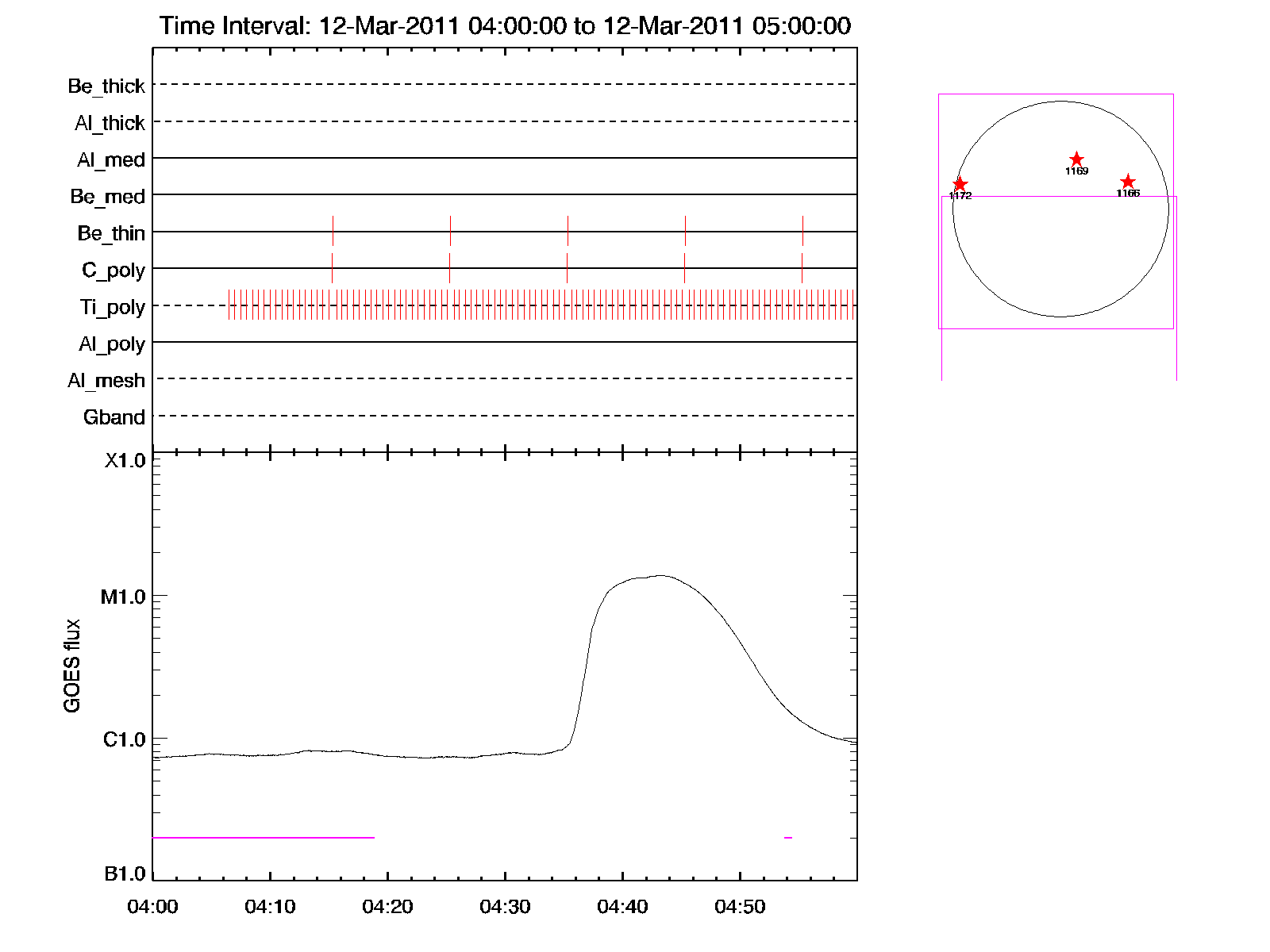This screenshot has width=1270, height=952.
Task: Click the GOES flux axis title
Action: click(x=72, y=666)
